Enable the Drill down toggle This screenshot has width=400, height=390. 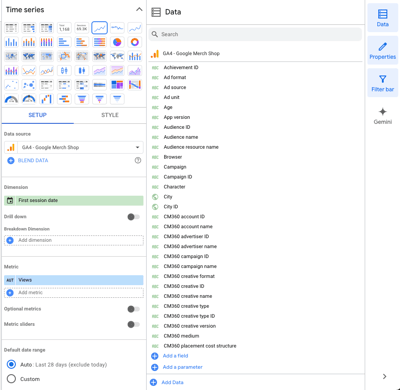134,217
